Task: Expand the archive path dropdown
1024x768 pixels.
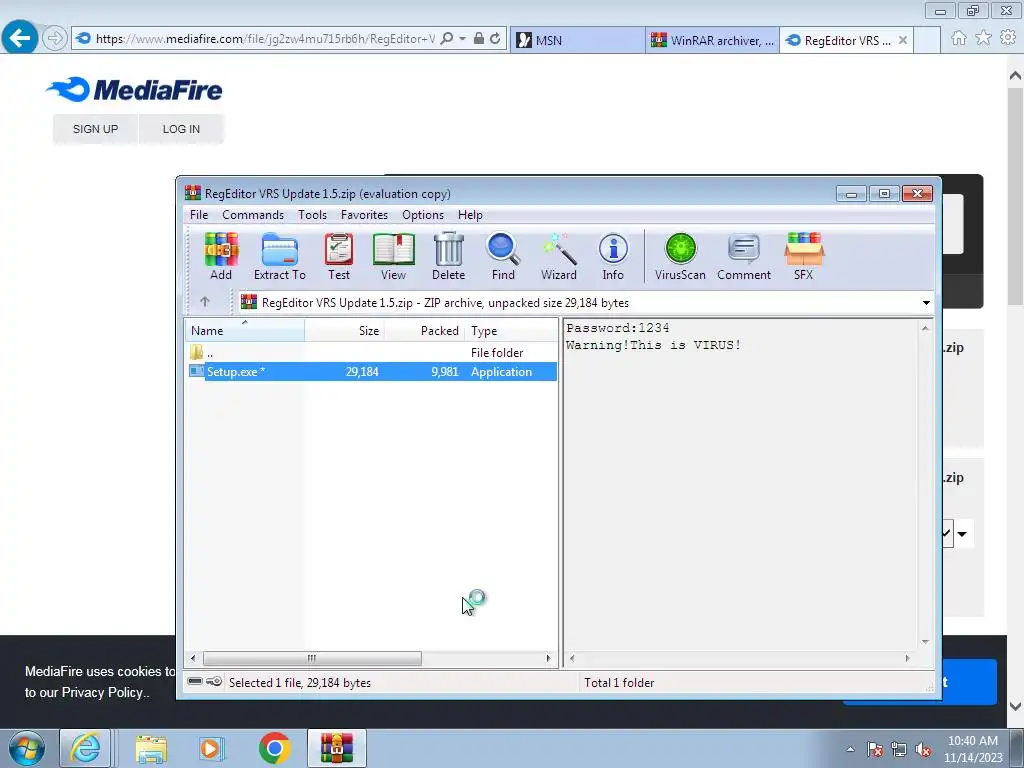Action: coord(926,302)
